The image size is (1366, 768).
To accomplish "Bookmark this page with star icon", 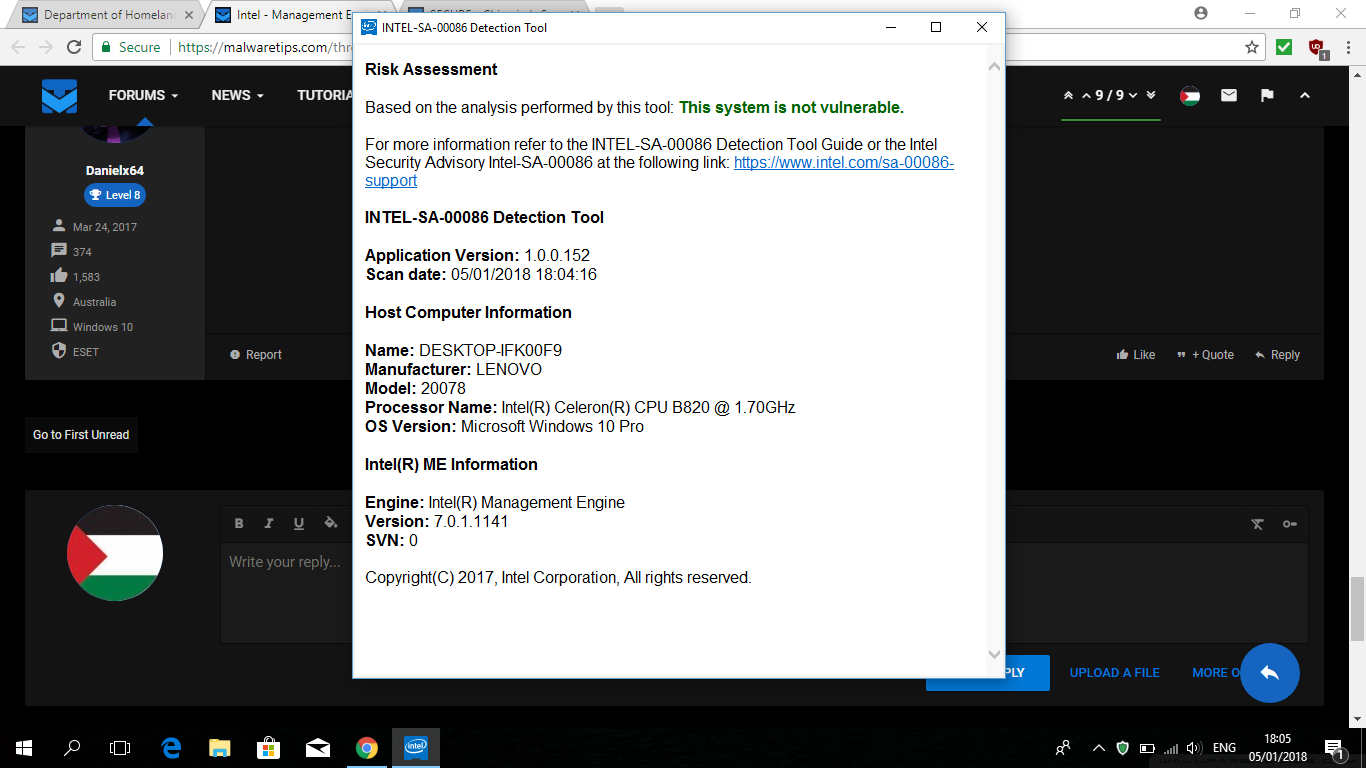I will [1252, 47].
